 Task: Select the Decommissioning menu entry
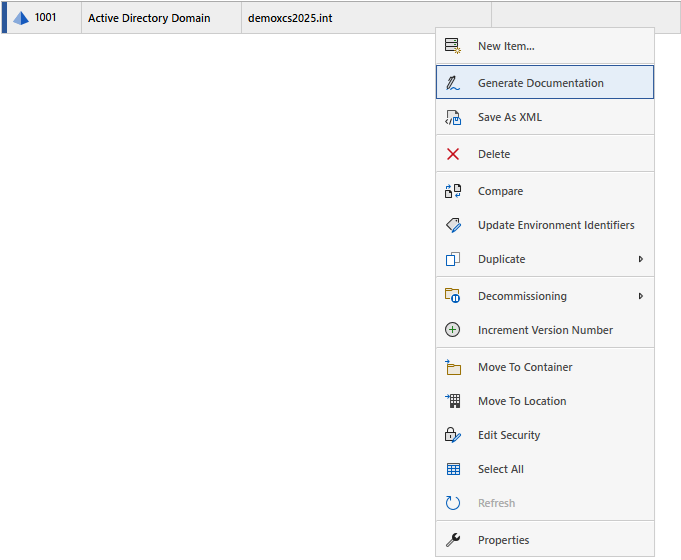522,296
